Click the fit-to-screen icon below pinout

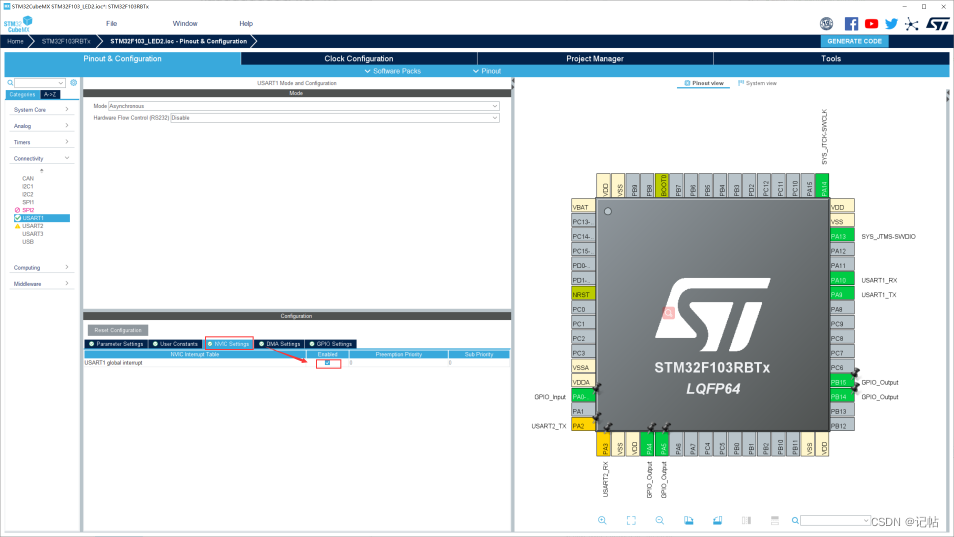[631, 521]
